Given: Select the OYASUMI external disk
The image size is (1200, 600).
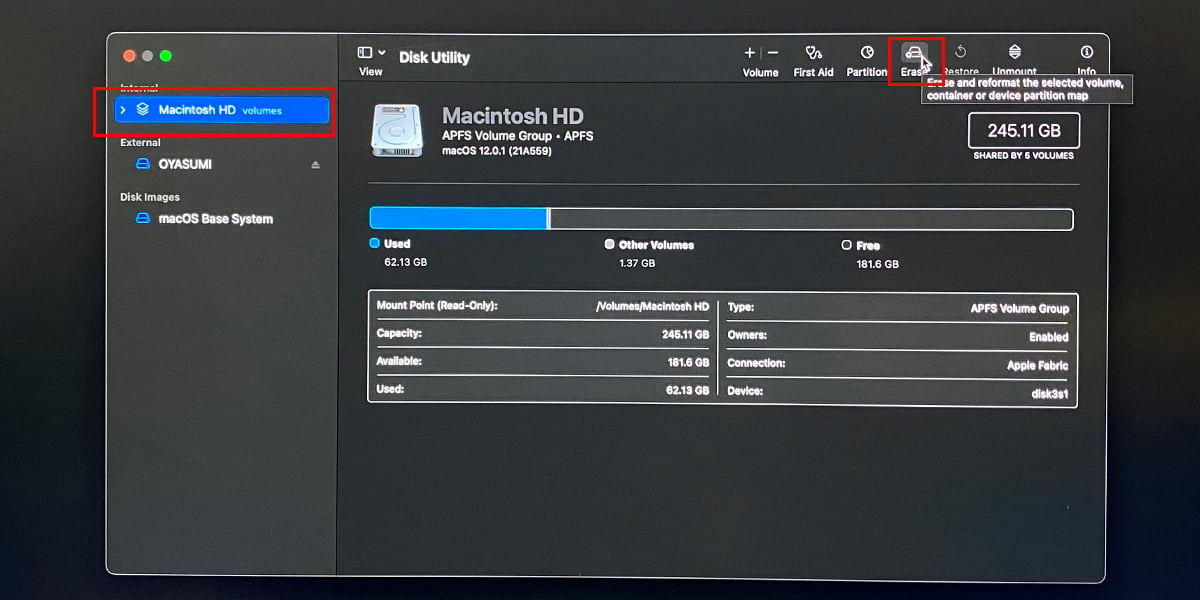Looking at the screenshot, I should [185, 164].
